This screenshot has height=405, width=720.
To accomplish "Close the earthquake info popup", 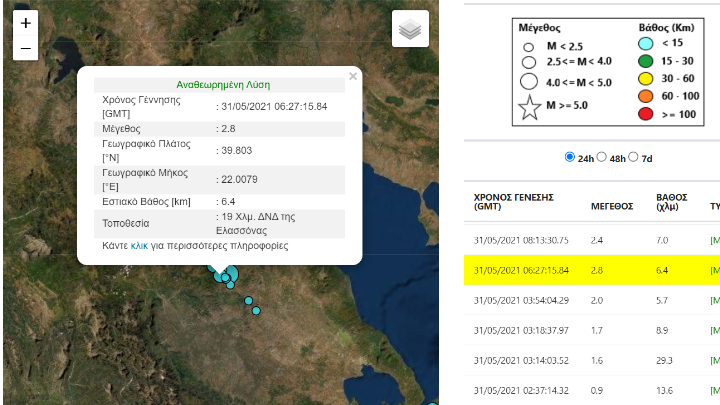I will point(352,76).
